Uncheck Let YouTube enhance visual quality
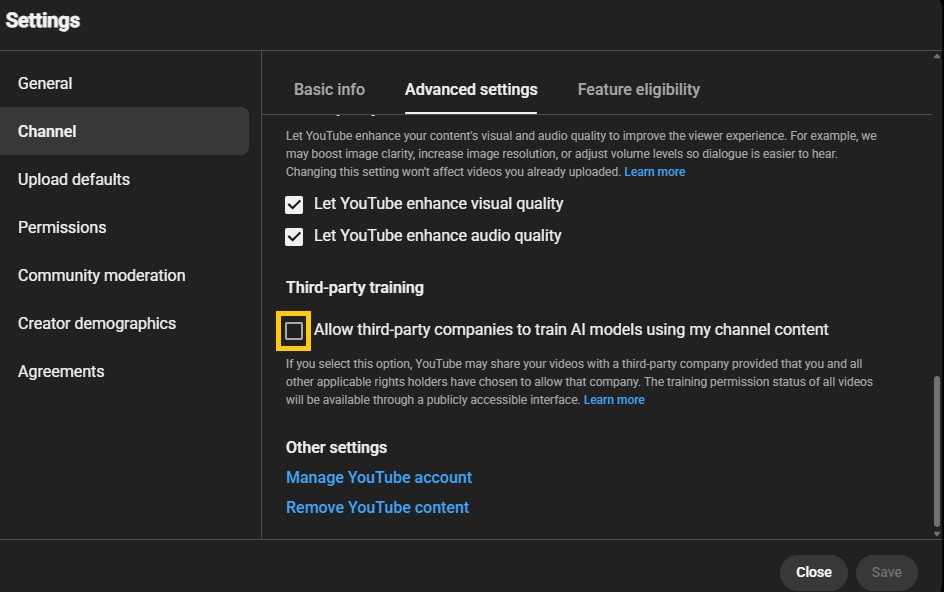Image resolution: width=944 pixels, height=592 pixels. pos(294,205)
